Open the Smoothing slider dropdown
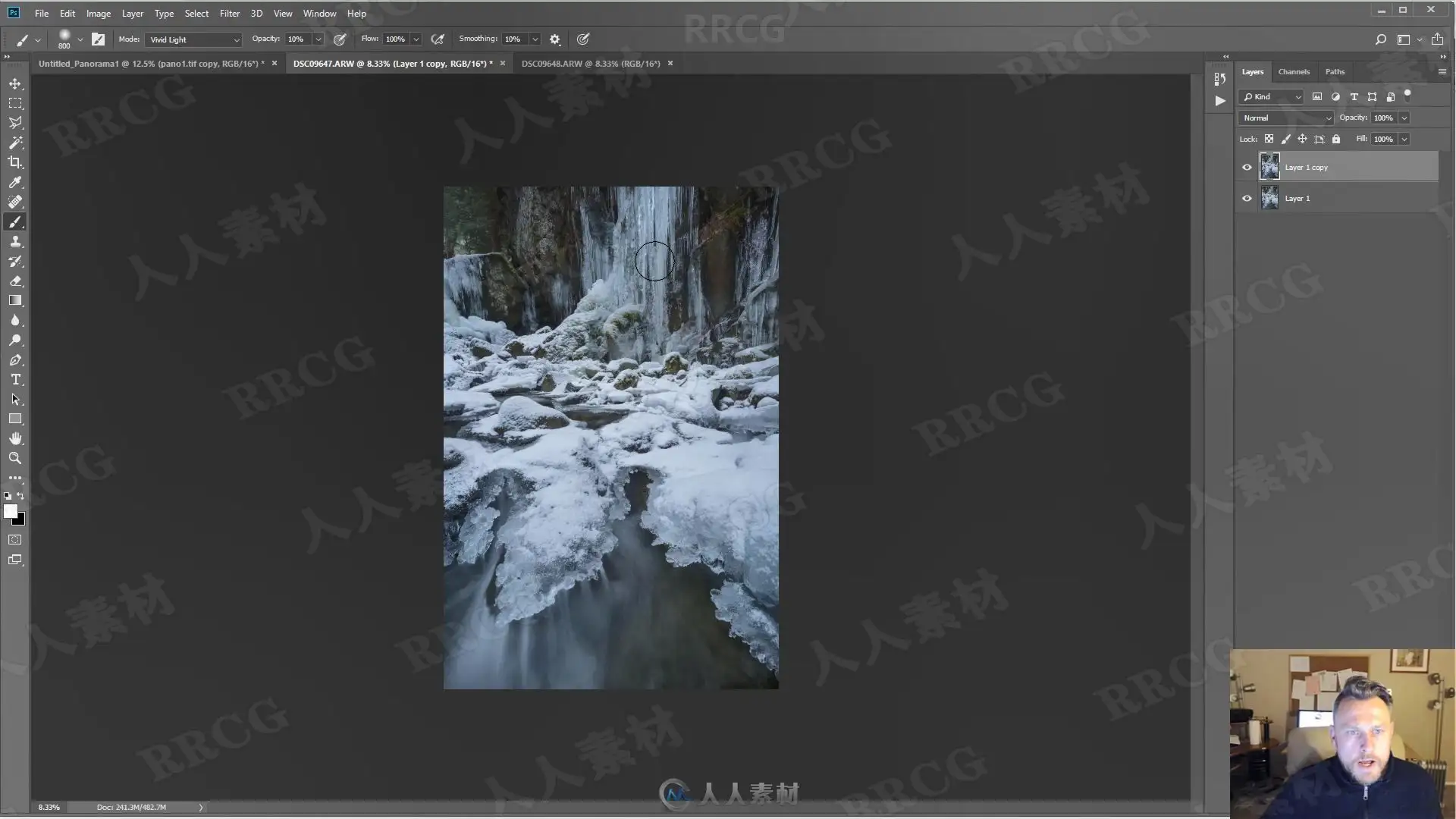The height and width of the screenshot is (819, 1456). (535, 39)
